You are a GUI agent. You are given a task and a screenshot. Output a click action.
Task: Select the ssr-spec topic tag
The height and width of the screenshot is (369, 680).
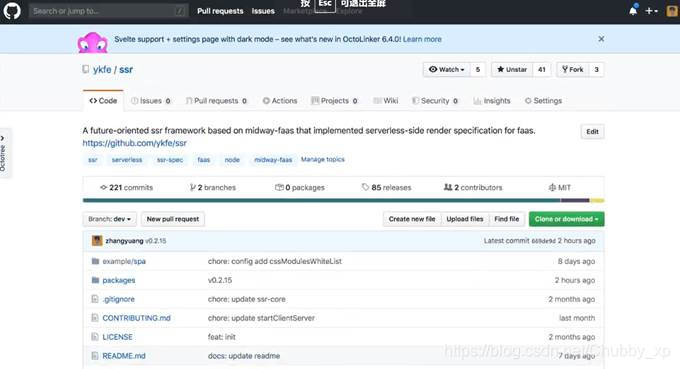(x=170, y=160)
